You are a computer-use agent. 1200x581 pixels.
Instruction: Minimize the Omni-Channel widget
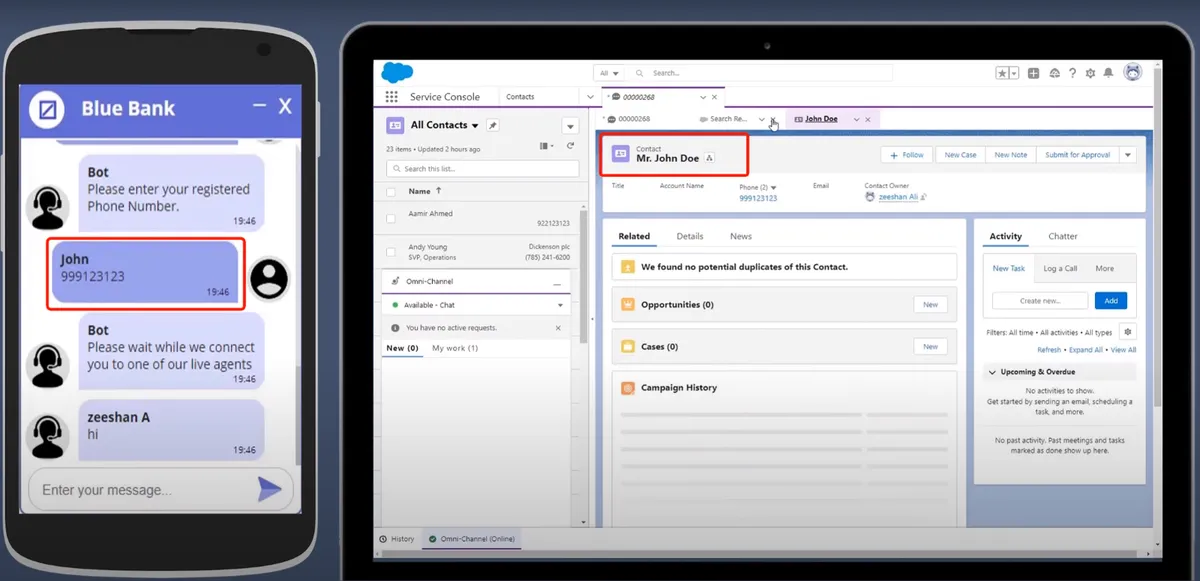pos(558,284)
